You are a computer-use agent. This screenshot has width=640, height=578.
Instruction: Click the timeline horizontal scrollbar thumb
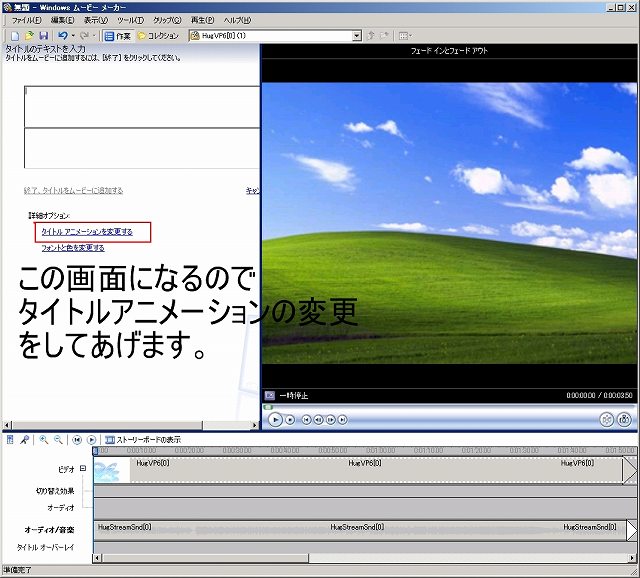coord(205,558)
